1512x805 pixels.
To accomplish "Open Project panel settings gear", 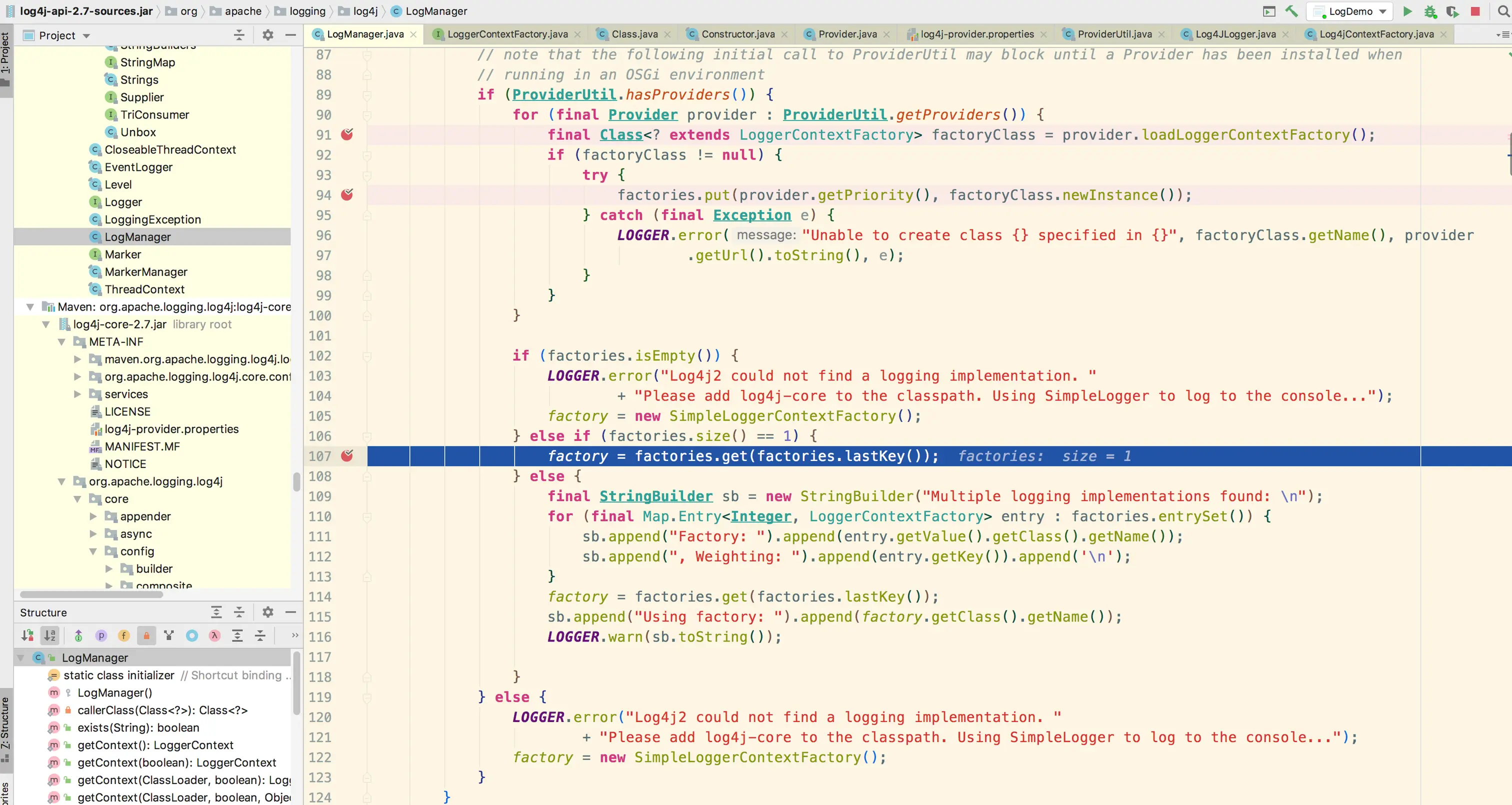I will click(267, 35).
